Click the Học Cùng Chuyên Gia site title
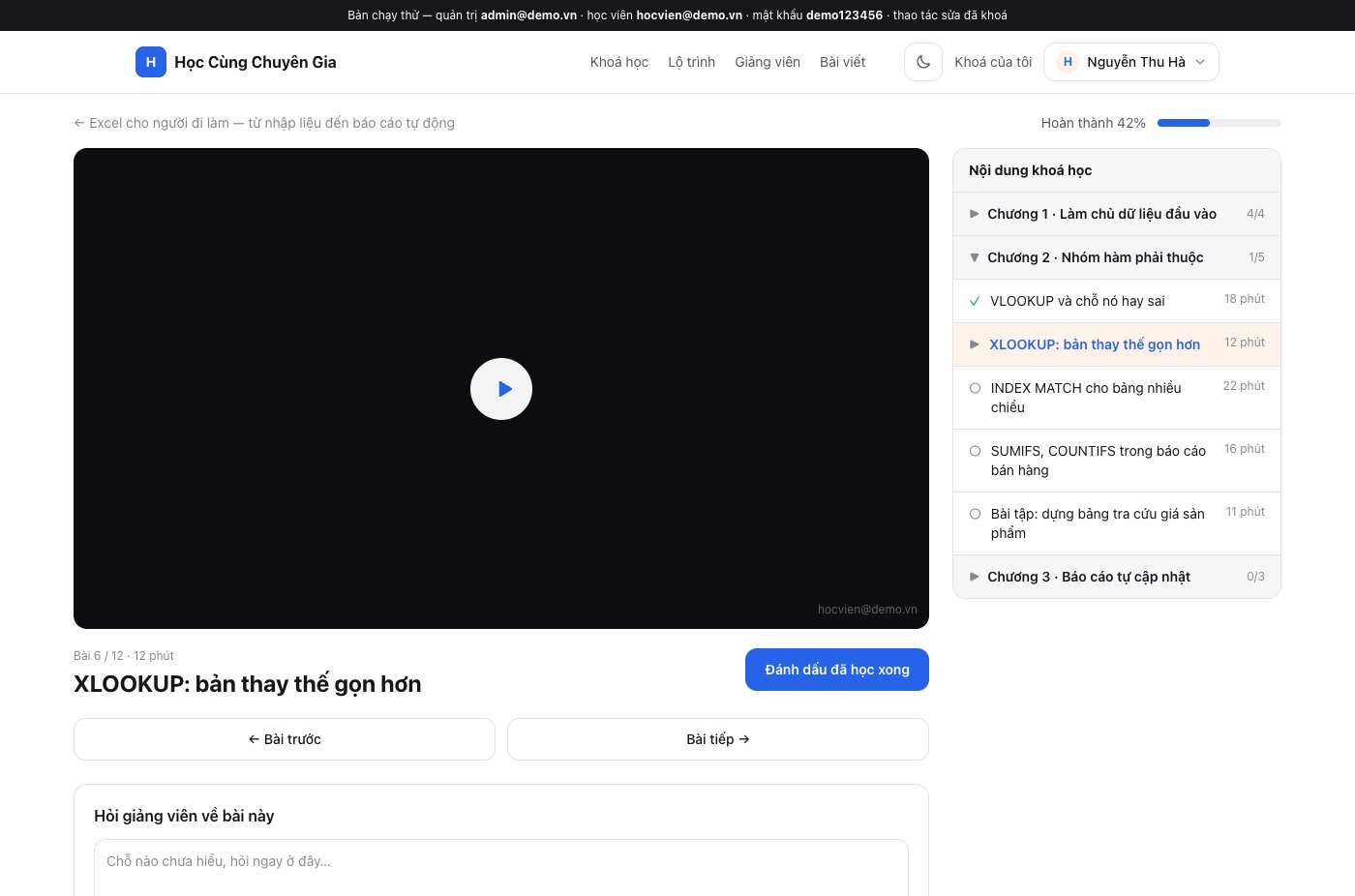The image size is (1355, 896). point(256,62)
